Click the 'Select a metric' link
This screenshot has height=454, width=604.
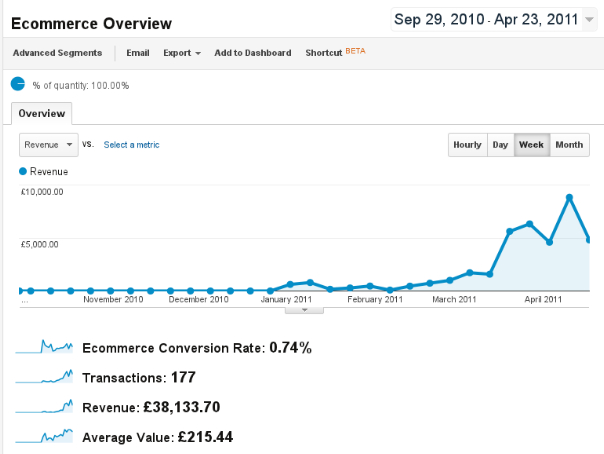(131, 145)
